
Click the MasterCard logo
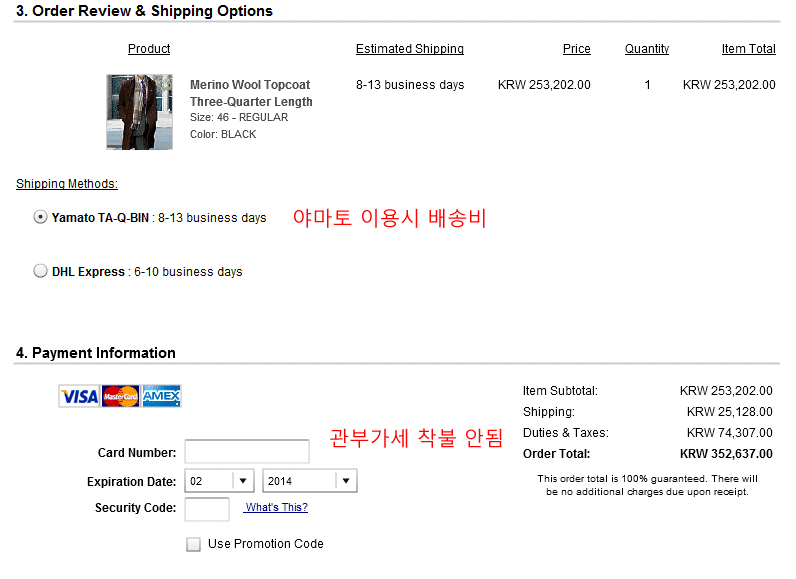(x=120, y=396)
